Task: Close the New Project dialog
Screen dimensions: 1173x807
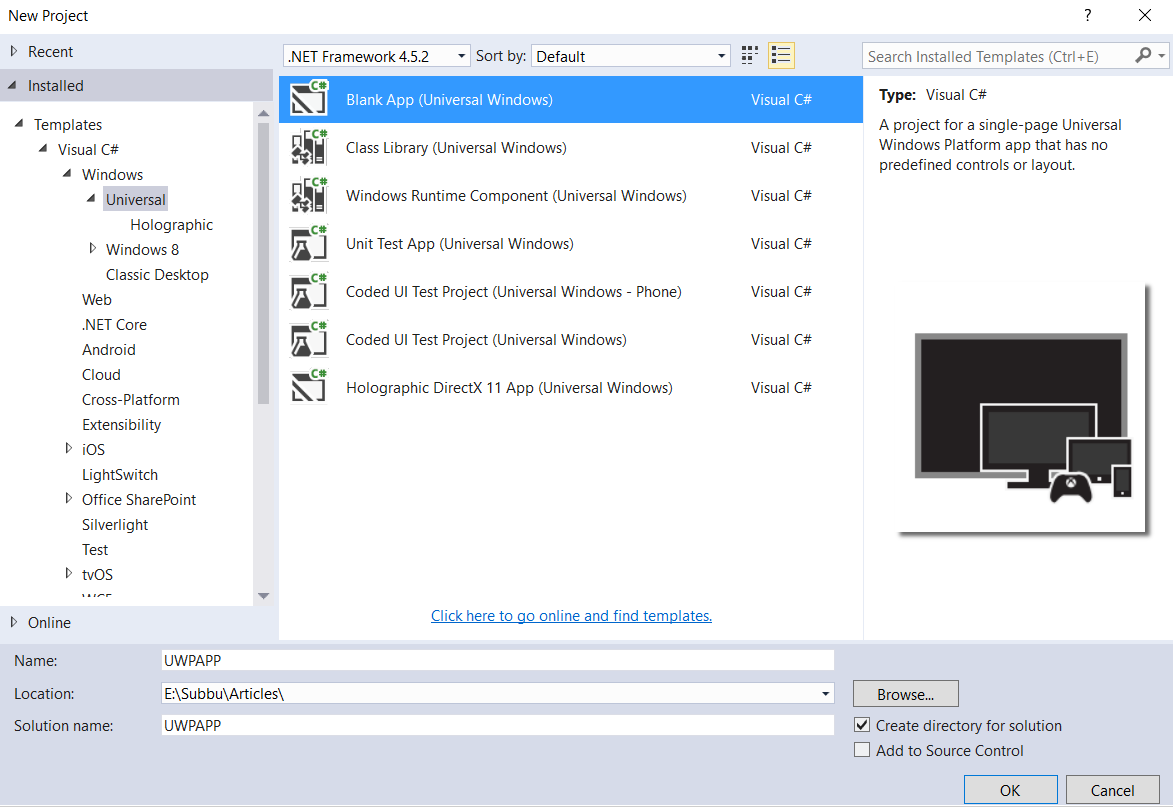Action: pyautogui.click(x=1145, y=15)
